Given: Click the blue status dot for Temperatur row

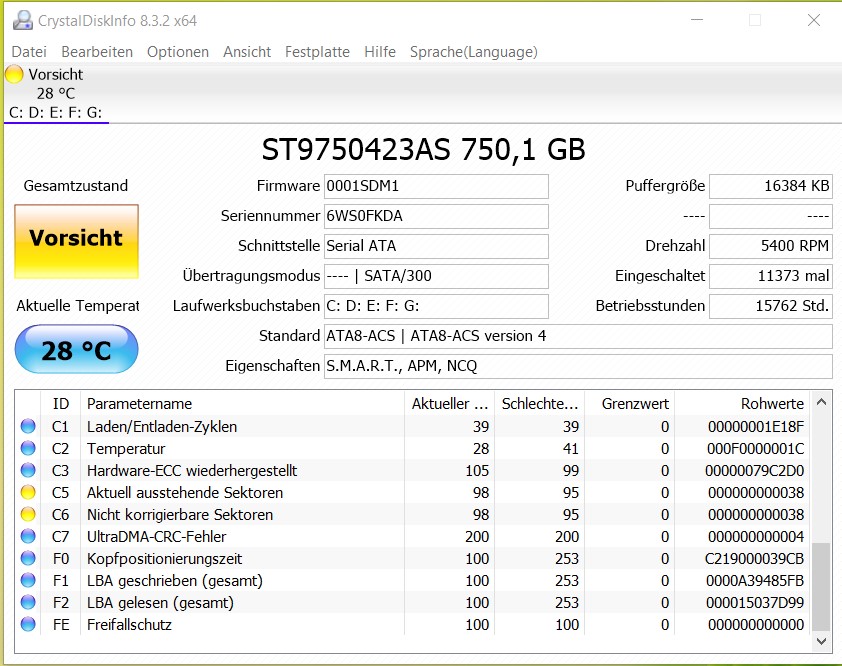Looking at the screenshot, I should tap(28, 448).
